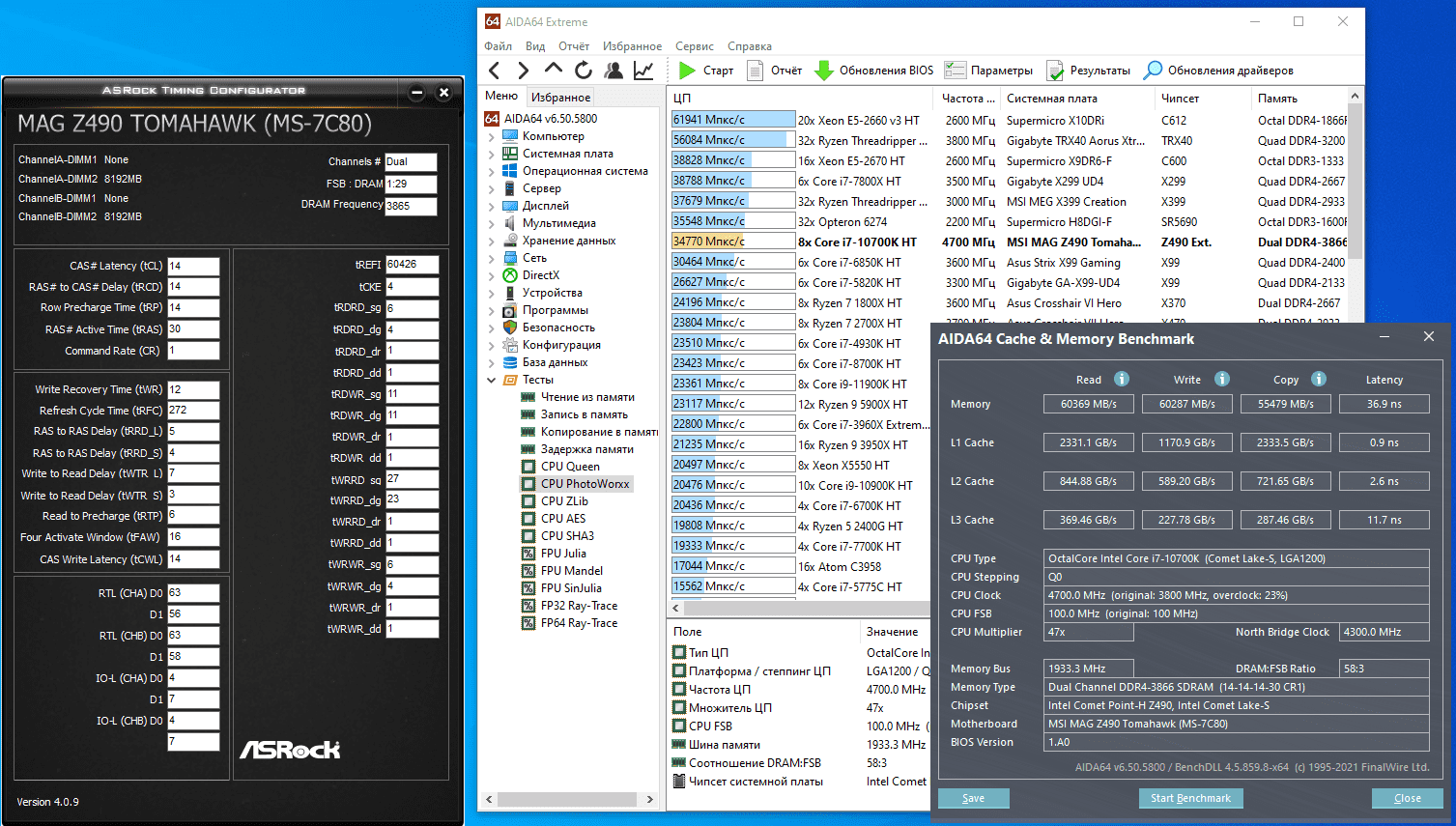Expand the Хранение данных tree node

pyautogui.click(x=492, y=241)
